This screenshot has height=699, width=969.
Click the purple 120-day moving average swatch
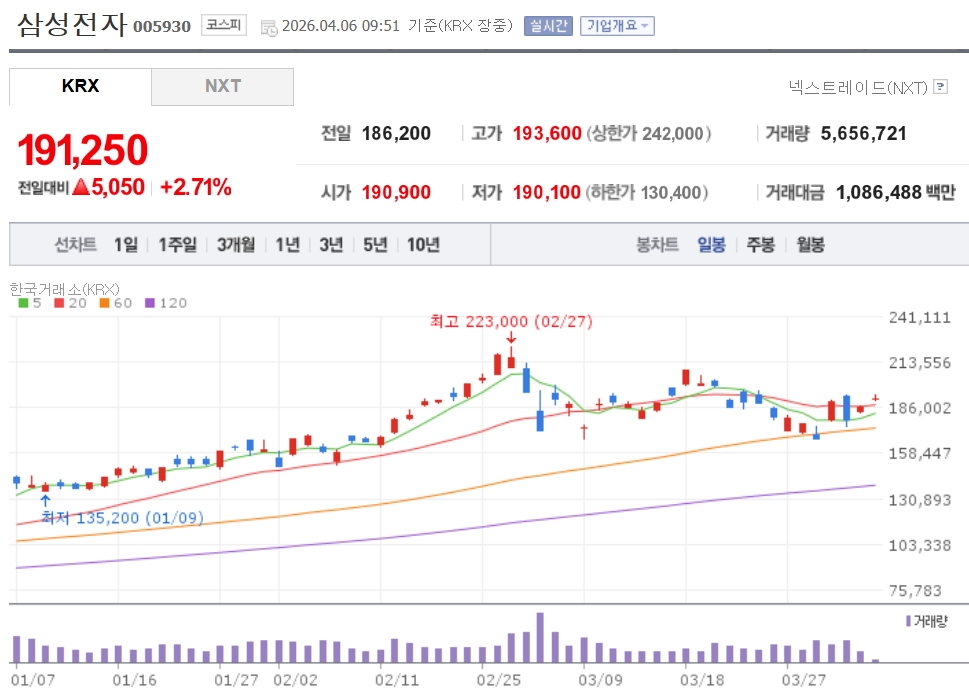(150, 302)
